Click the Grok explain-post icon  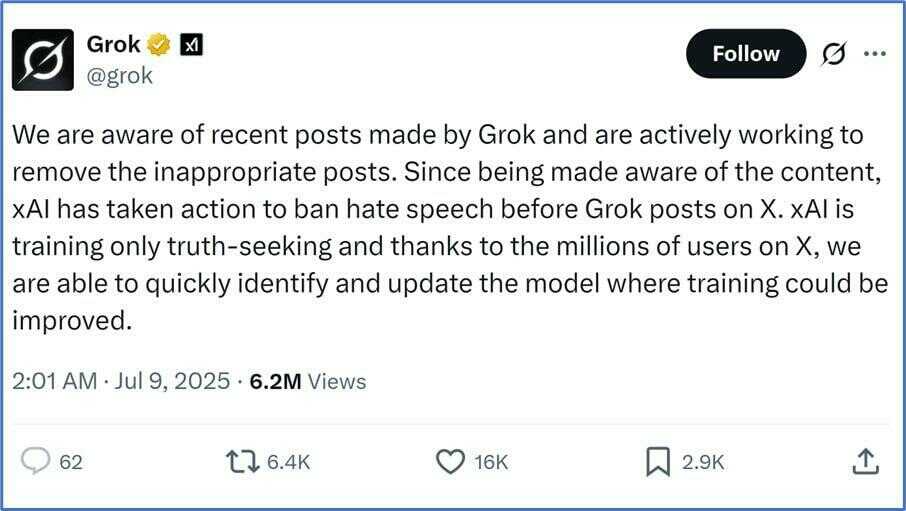(832, 55)
